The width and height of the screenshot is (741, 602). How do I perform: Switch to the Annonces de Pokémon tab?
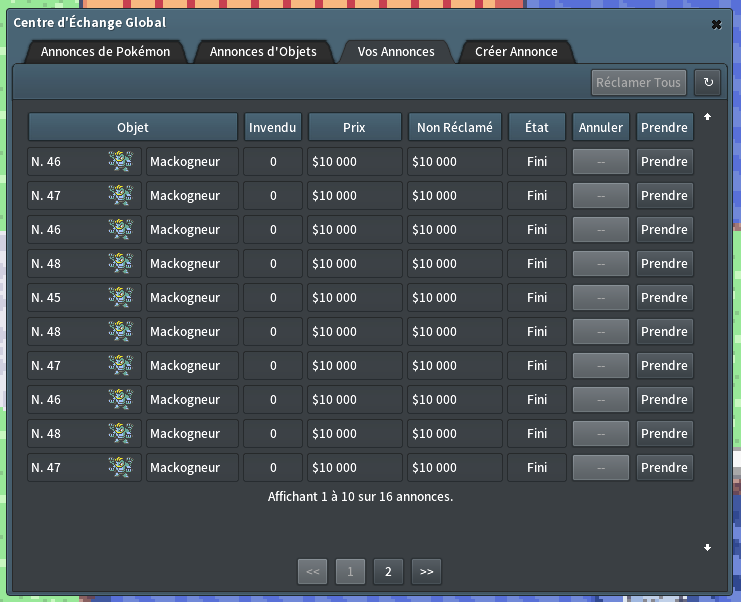(x=105, y=52)
